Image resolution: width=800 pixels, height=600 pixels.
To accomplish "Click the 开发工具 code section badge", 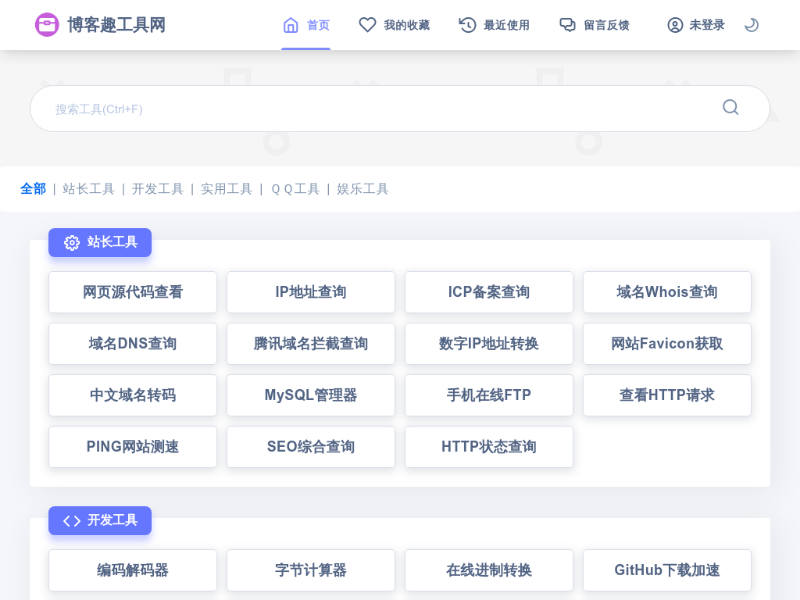I will [100, 520].
